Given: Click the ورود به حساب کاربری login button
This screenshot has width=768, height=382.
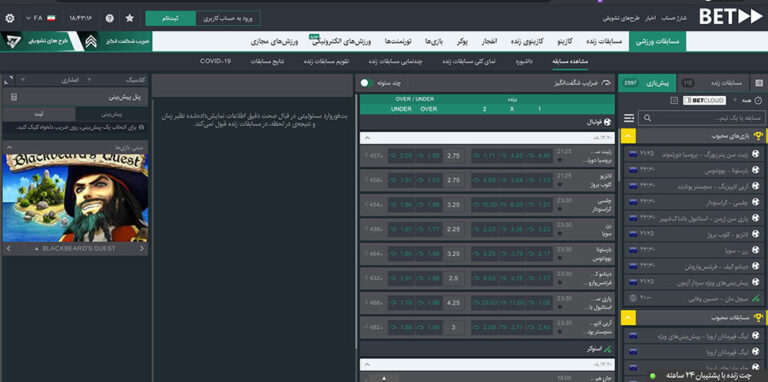Looking at the screenshot, I should point(228,18).
